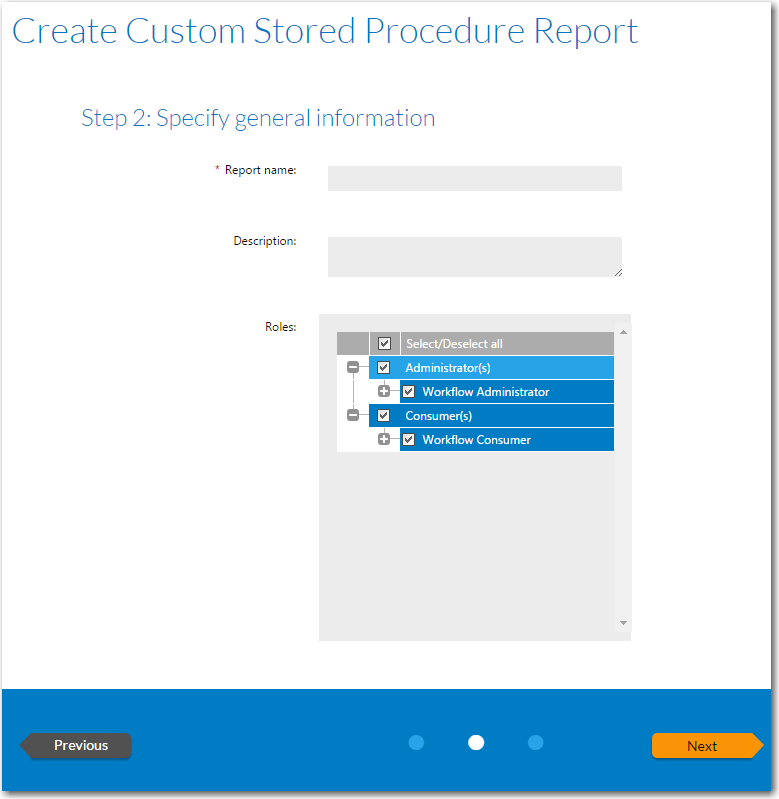Go back with the Previous button

point(77,745)
